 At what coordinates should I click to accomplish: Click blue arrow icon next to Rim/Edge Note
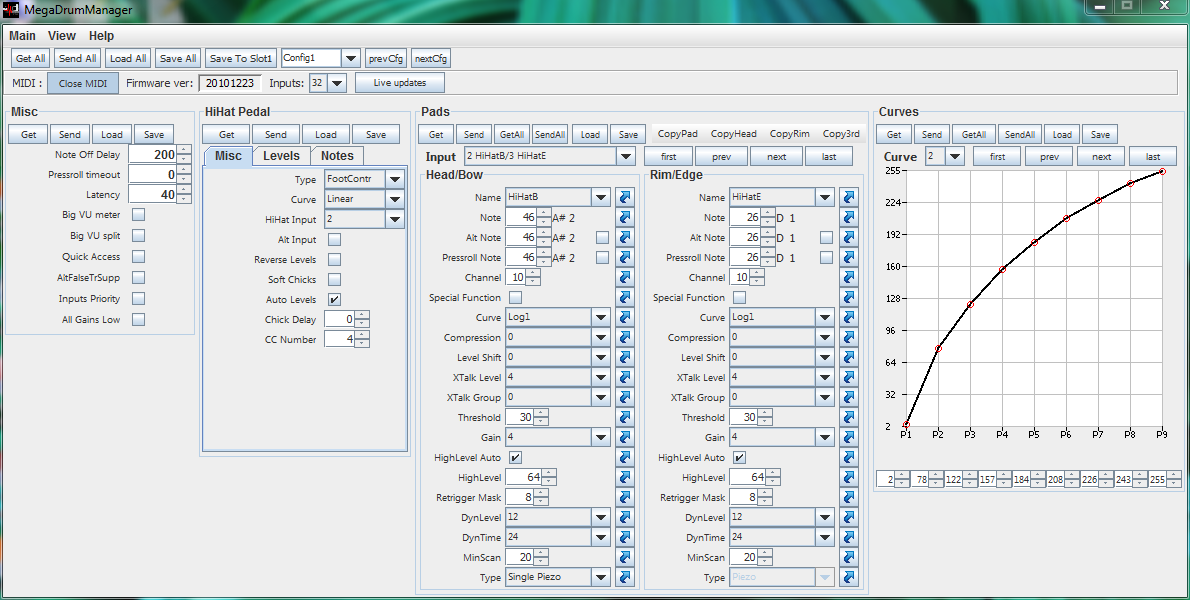pos(849,217)
